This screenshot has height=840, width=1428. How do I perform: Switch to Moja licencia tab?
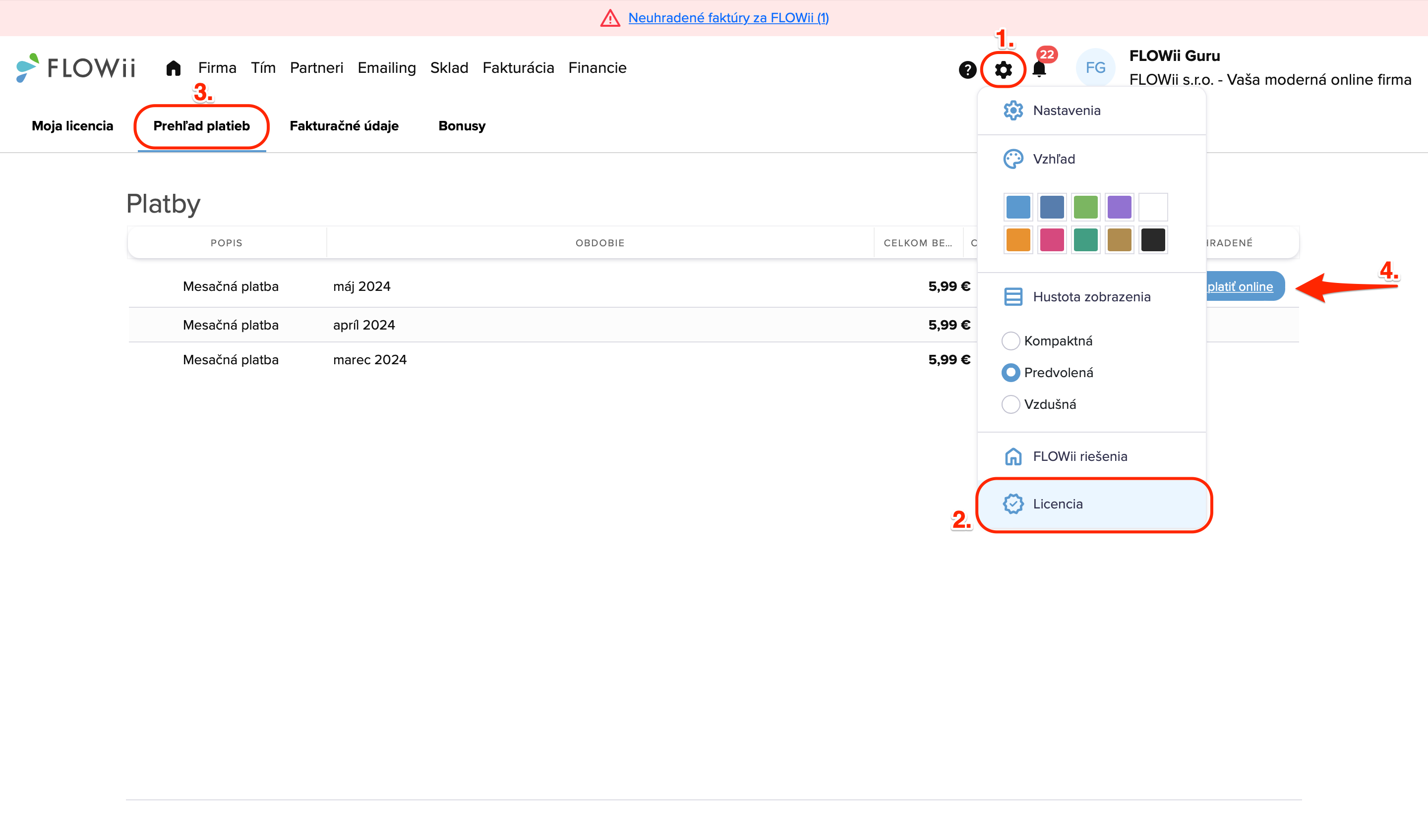72,126
